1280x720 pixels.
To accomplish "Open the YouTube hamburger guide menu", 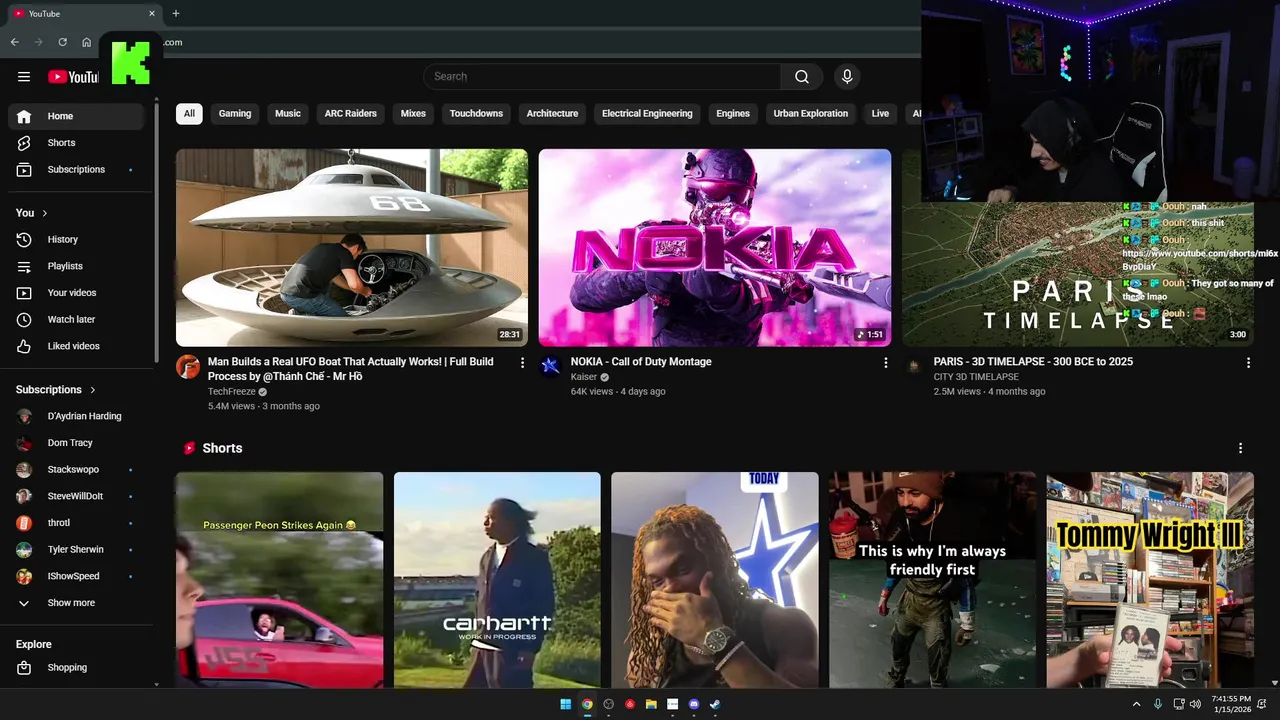I will pos(24,77).
